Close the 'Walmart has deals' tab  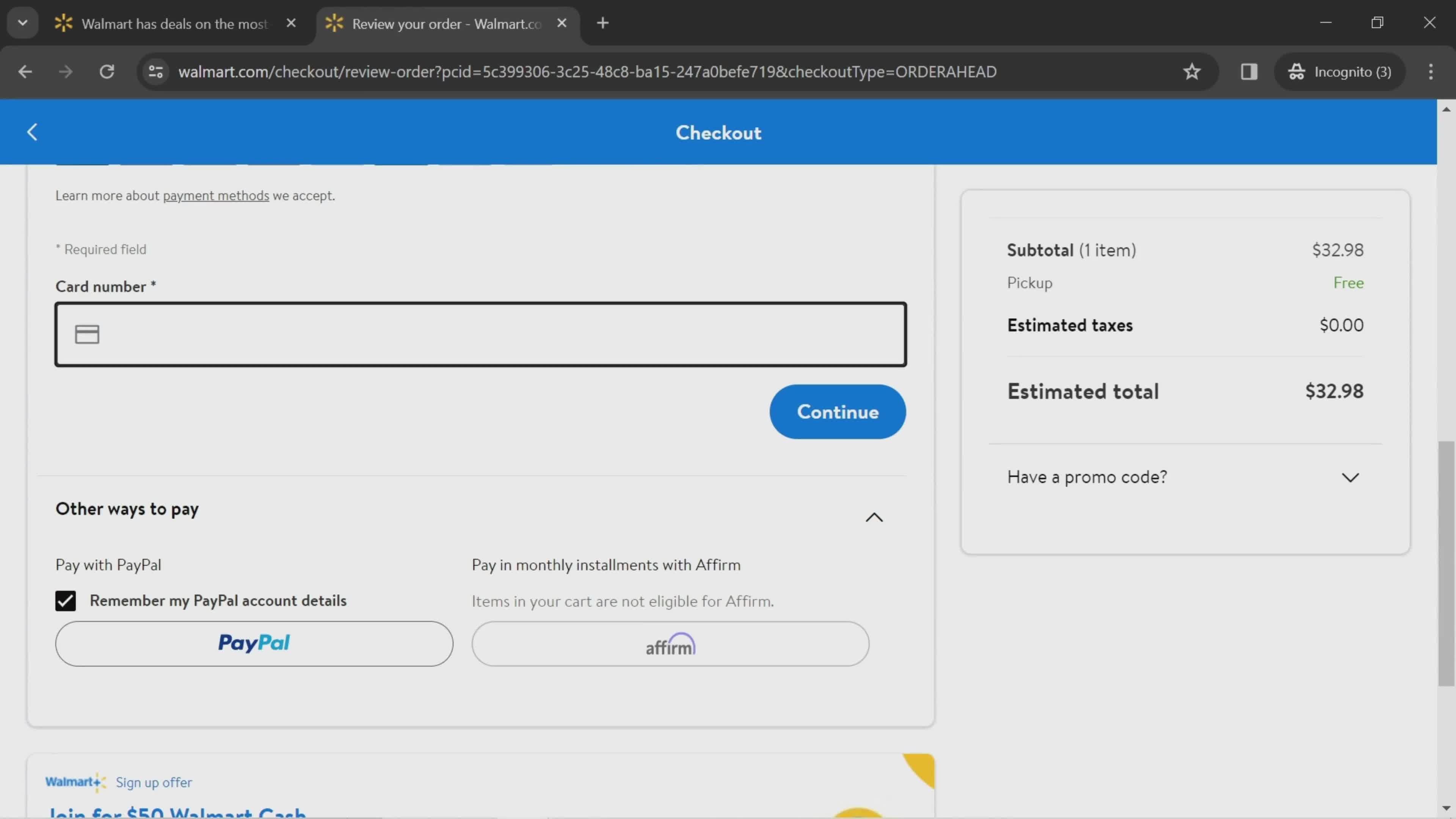coord(291,23)
